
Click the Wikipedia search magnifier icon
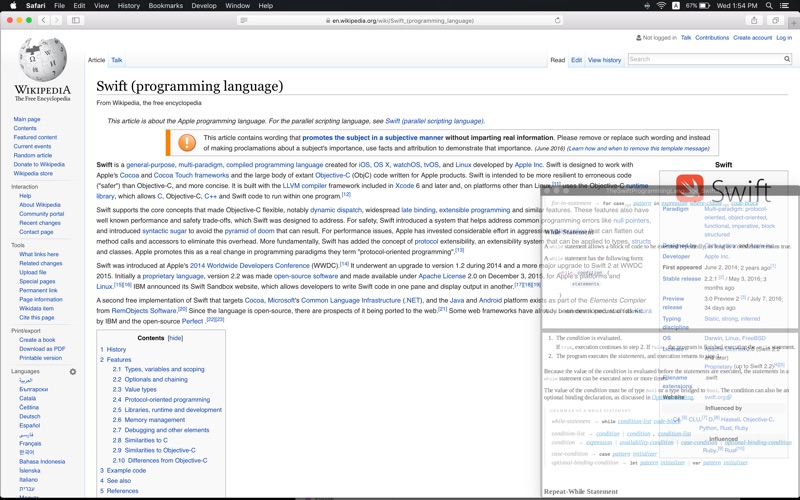tap(787, 59)
